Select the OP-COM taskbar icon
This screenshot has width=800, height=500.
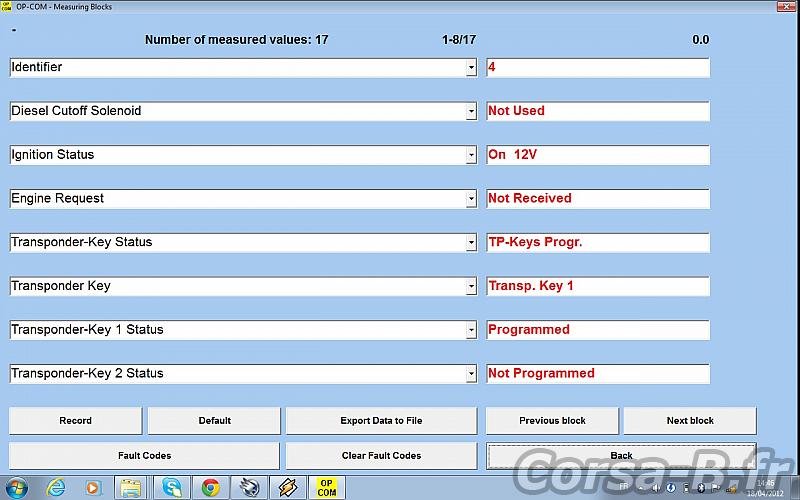click(x=327, y=488)
